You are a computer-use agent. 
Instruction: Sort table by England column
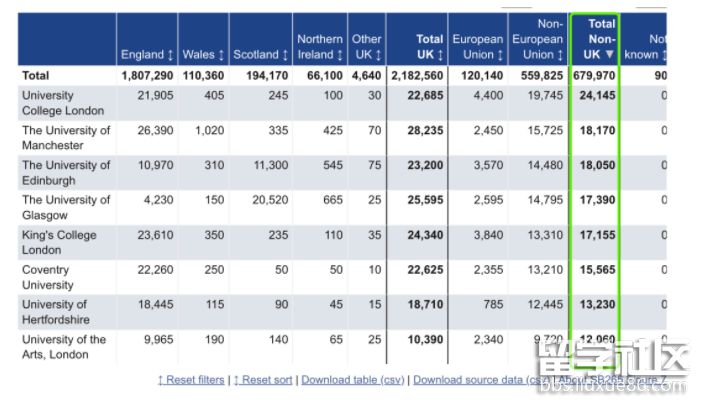[x=146, y=54]
